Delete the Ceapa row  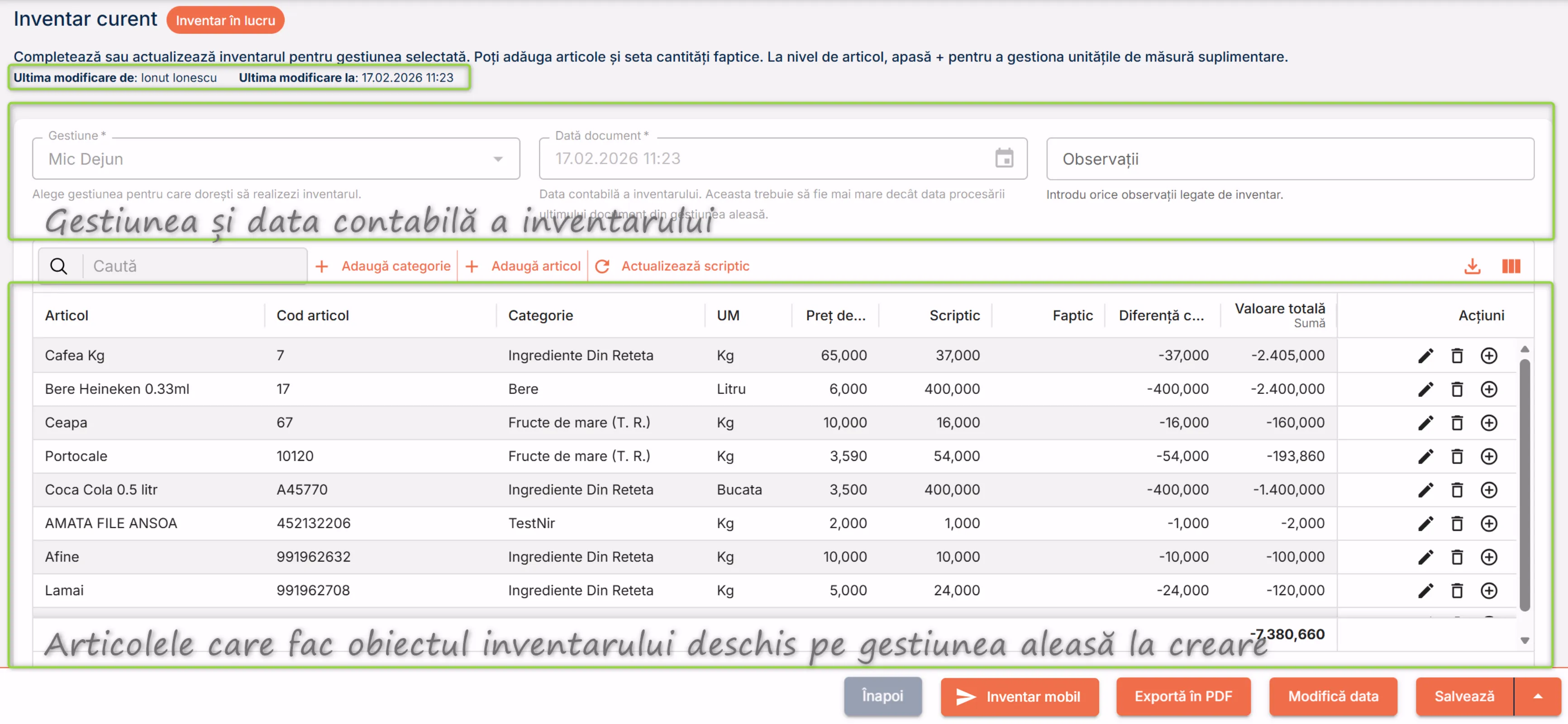point(1457,422)
